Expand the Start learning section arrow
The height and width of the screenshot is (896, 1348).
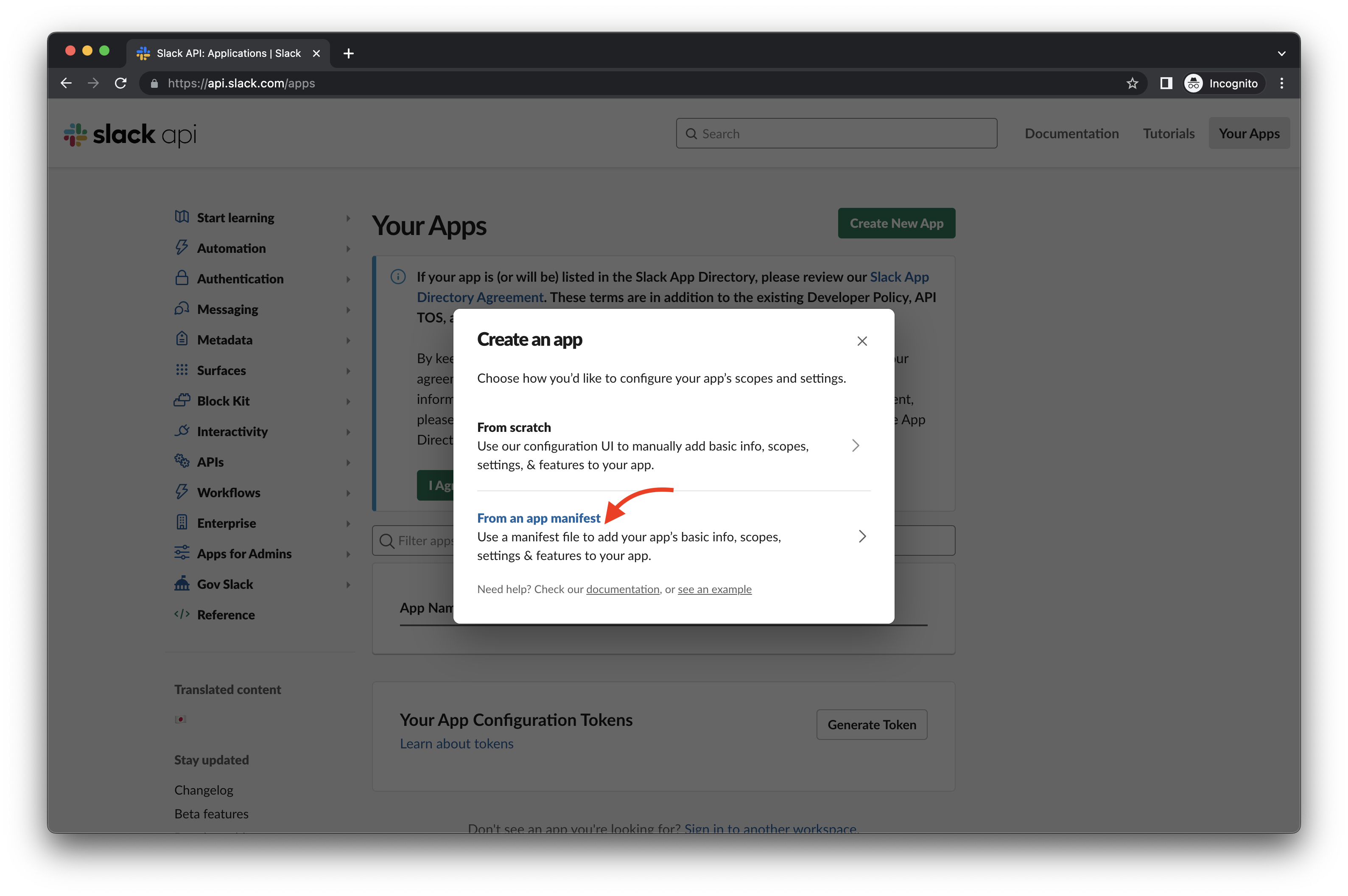pos(348,218)
